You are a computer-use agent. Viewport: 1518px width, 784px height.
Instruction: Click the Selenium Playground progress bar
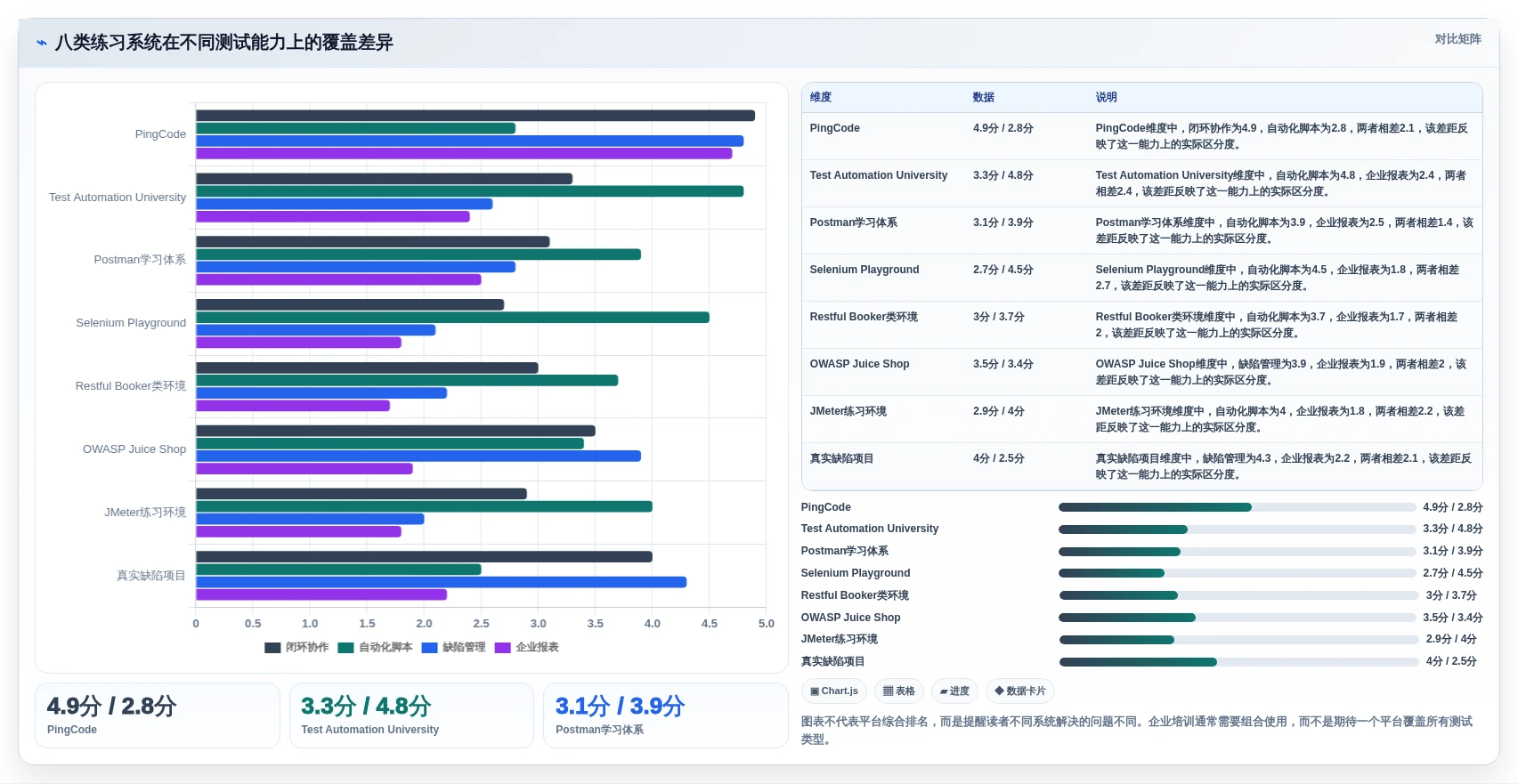[1237, 573]
